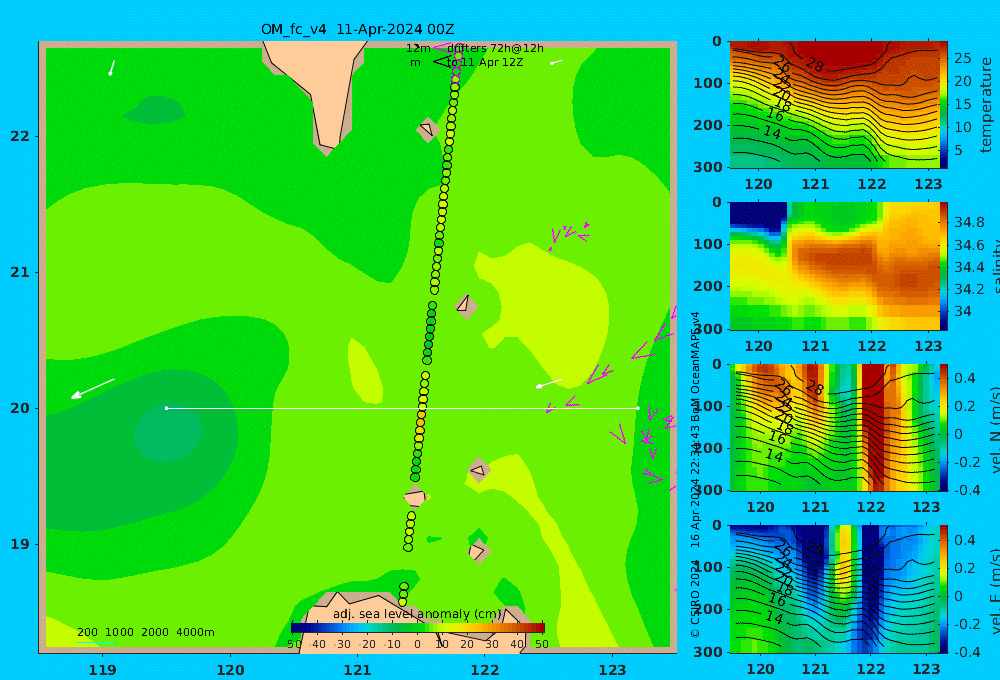The height and width of the screenshot is (680, 1000).
Task: Click the western endpoint of the white transect line
Action: point(167,408)
